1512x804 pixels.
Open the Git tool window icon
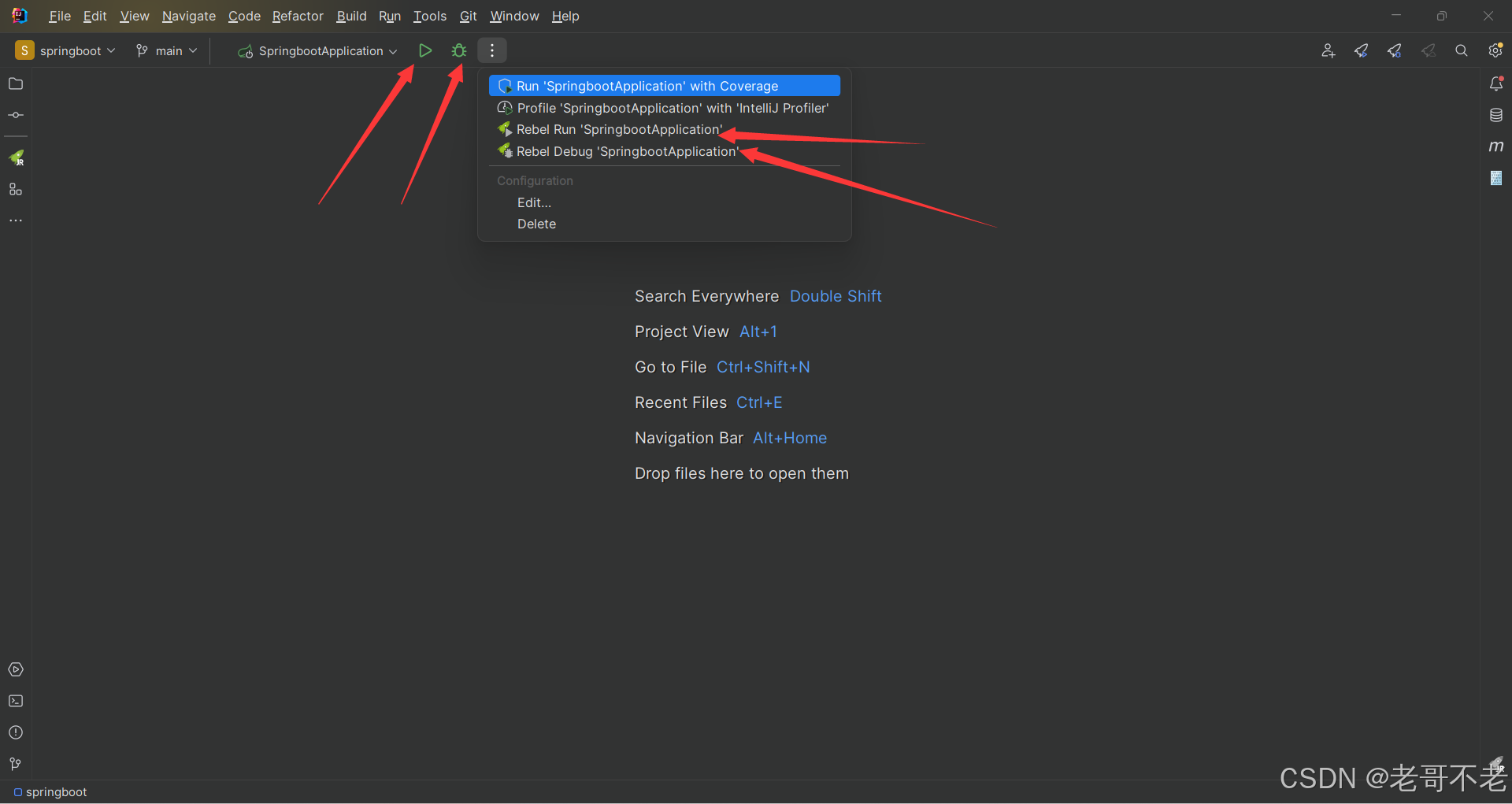click(x=16, y=764)
